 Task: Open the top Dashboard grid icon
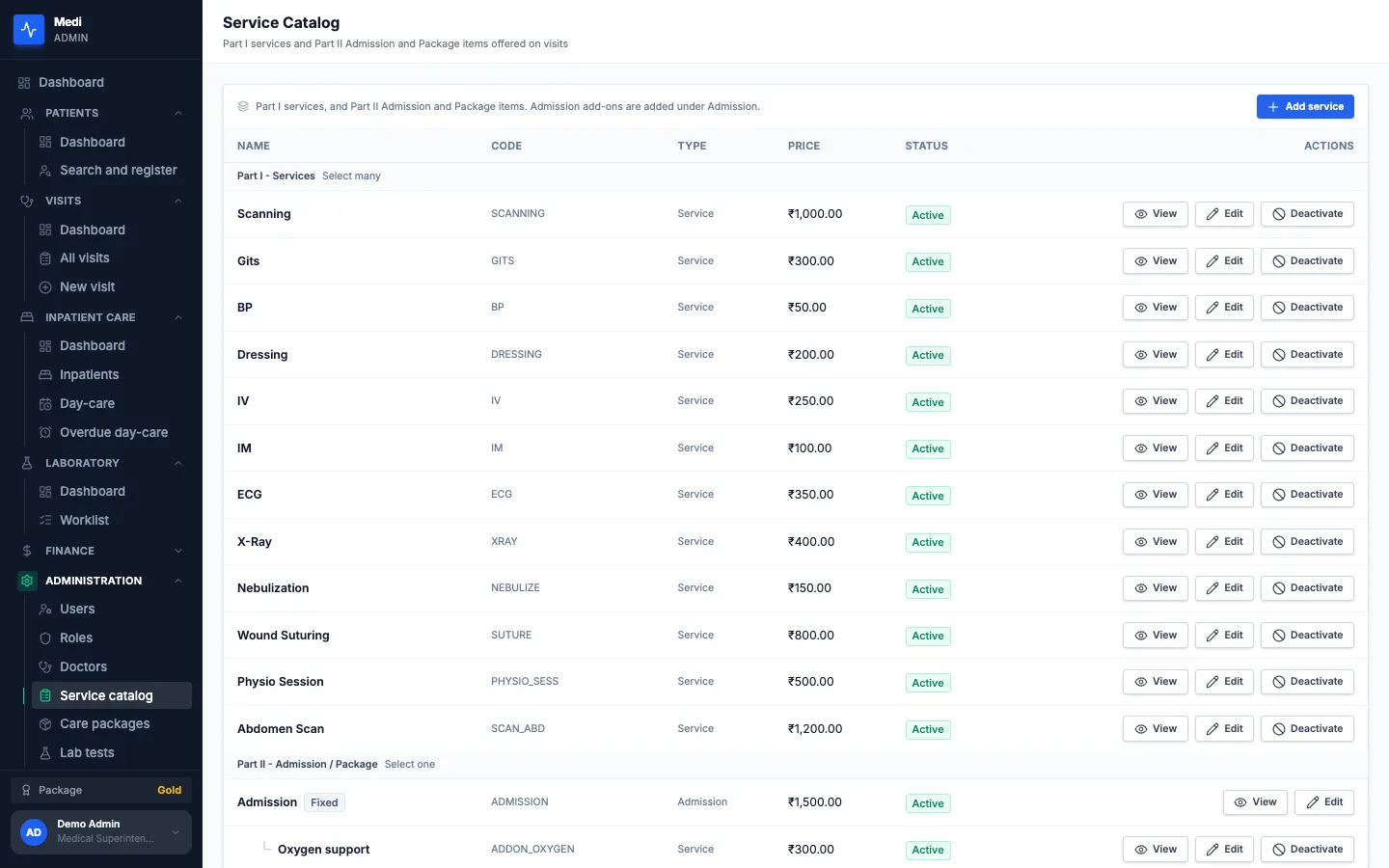coord(24,83)
